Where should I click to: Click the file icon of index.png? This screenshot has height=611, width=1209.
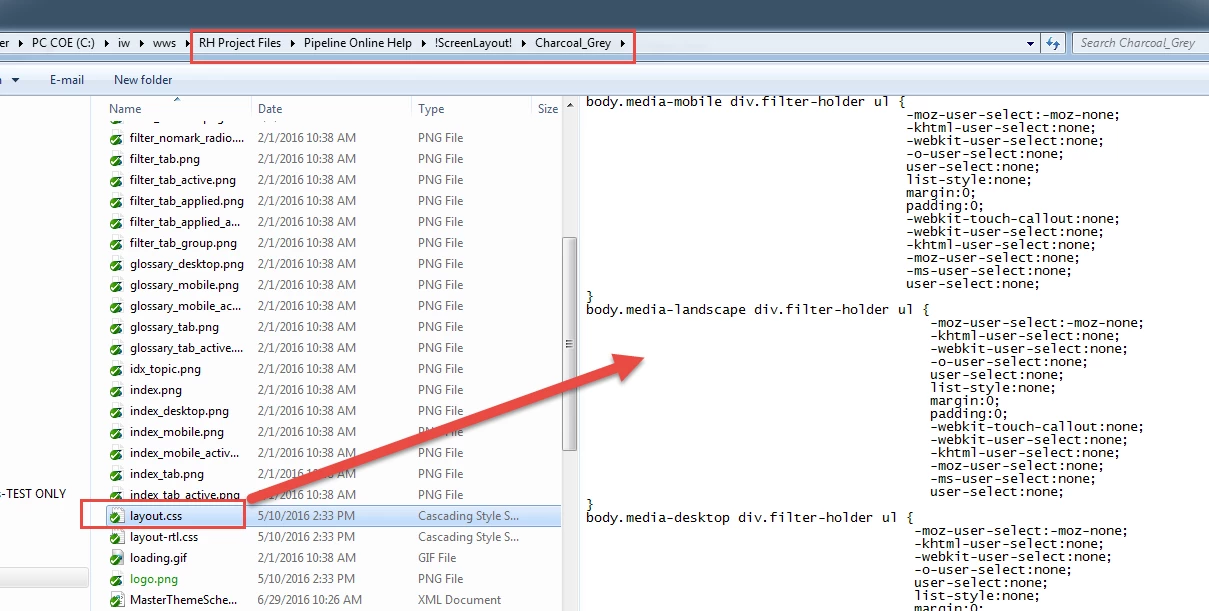tap(116, 390)
